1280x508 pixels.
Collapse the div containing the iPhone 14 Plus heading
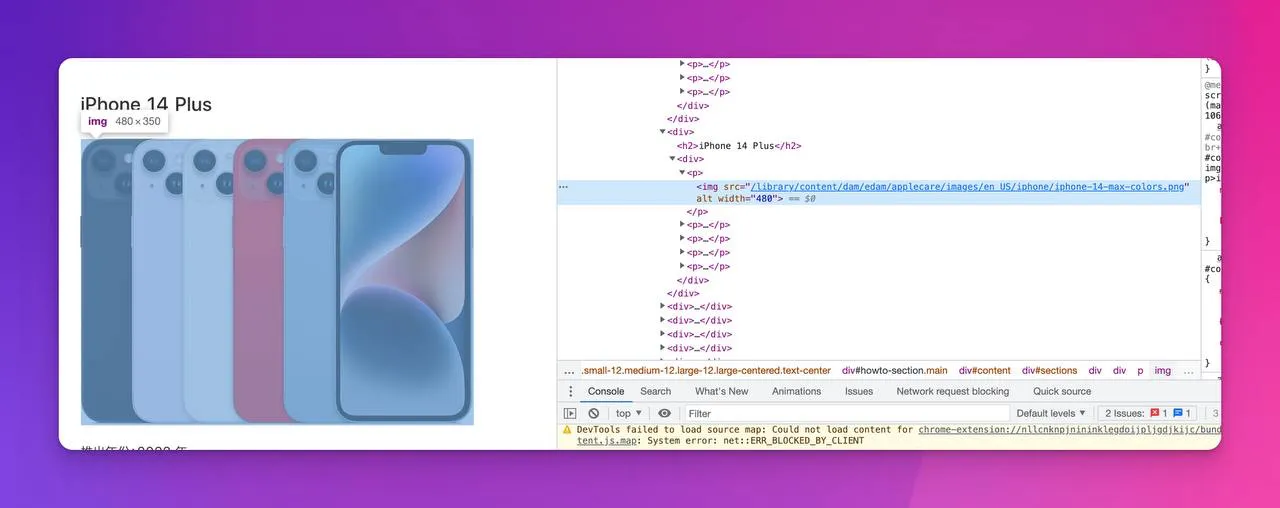(662, 132)
